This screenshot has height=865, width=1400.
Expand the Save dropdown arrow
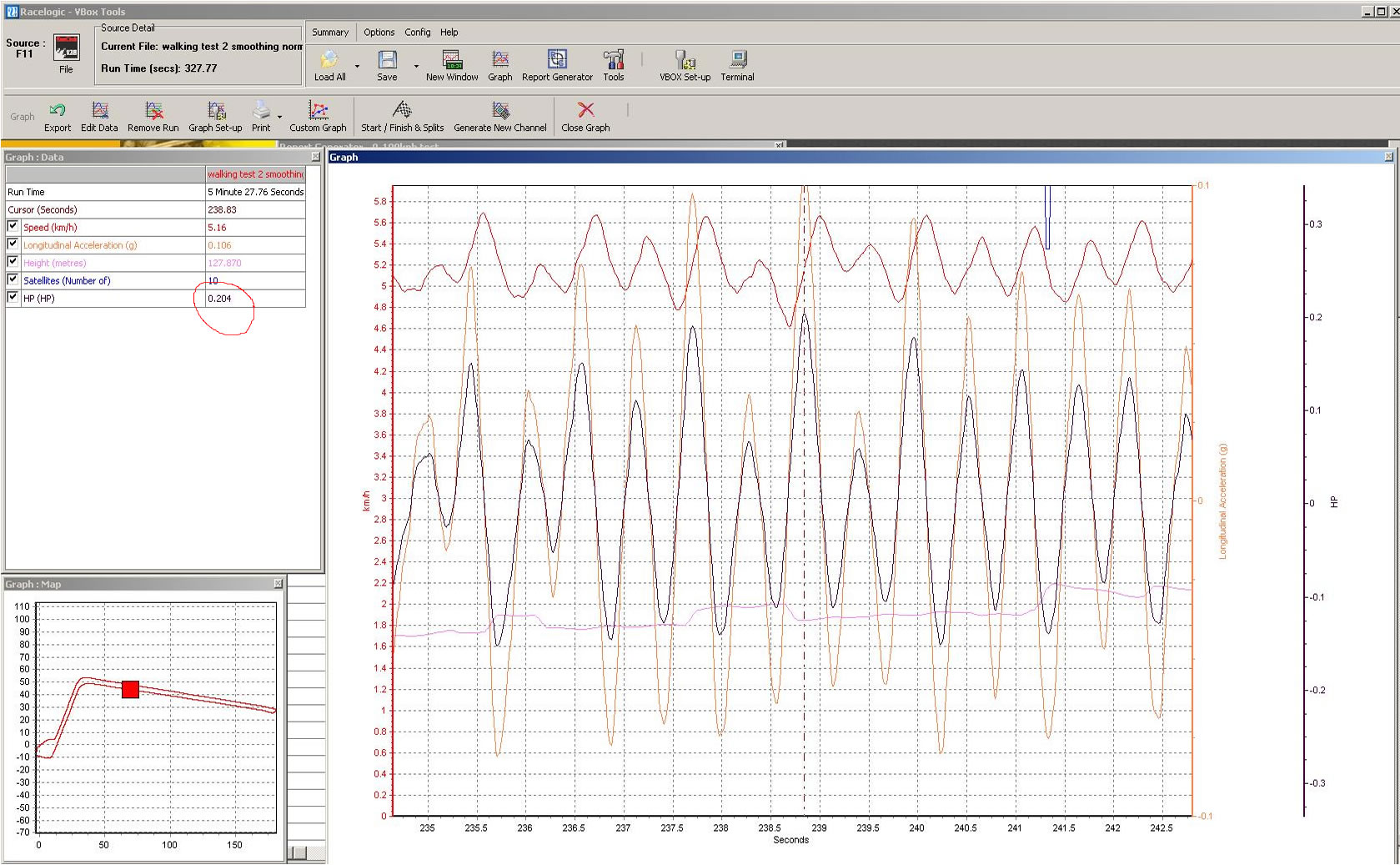tap(416, 66)
